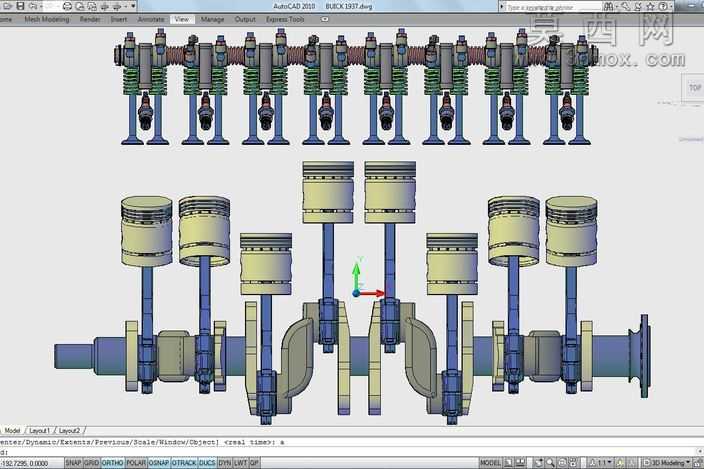The image size is (704, 469).
Task: Open the Output ribbon tab
Action: [x=245, y=19]
